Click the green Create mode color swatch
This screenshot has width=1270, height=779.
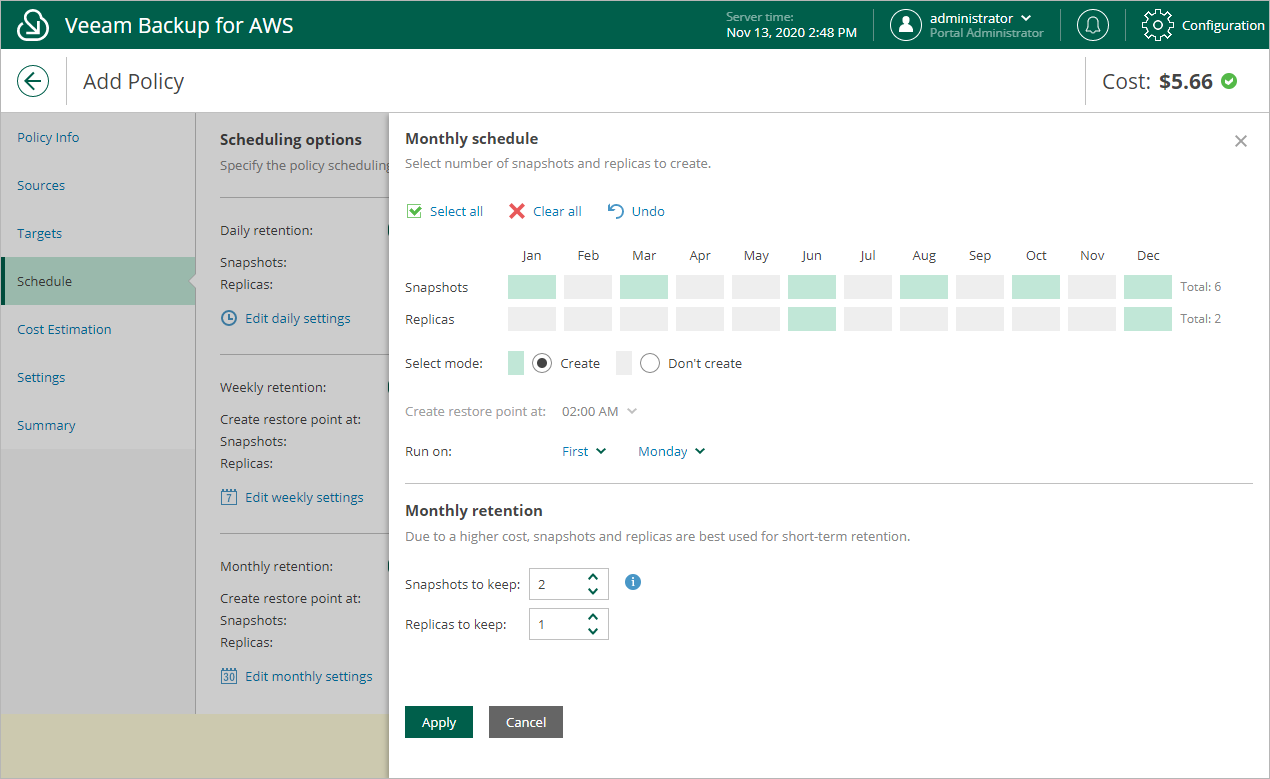516,363
